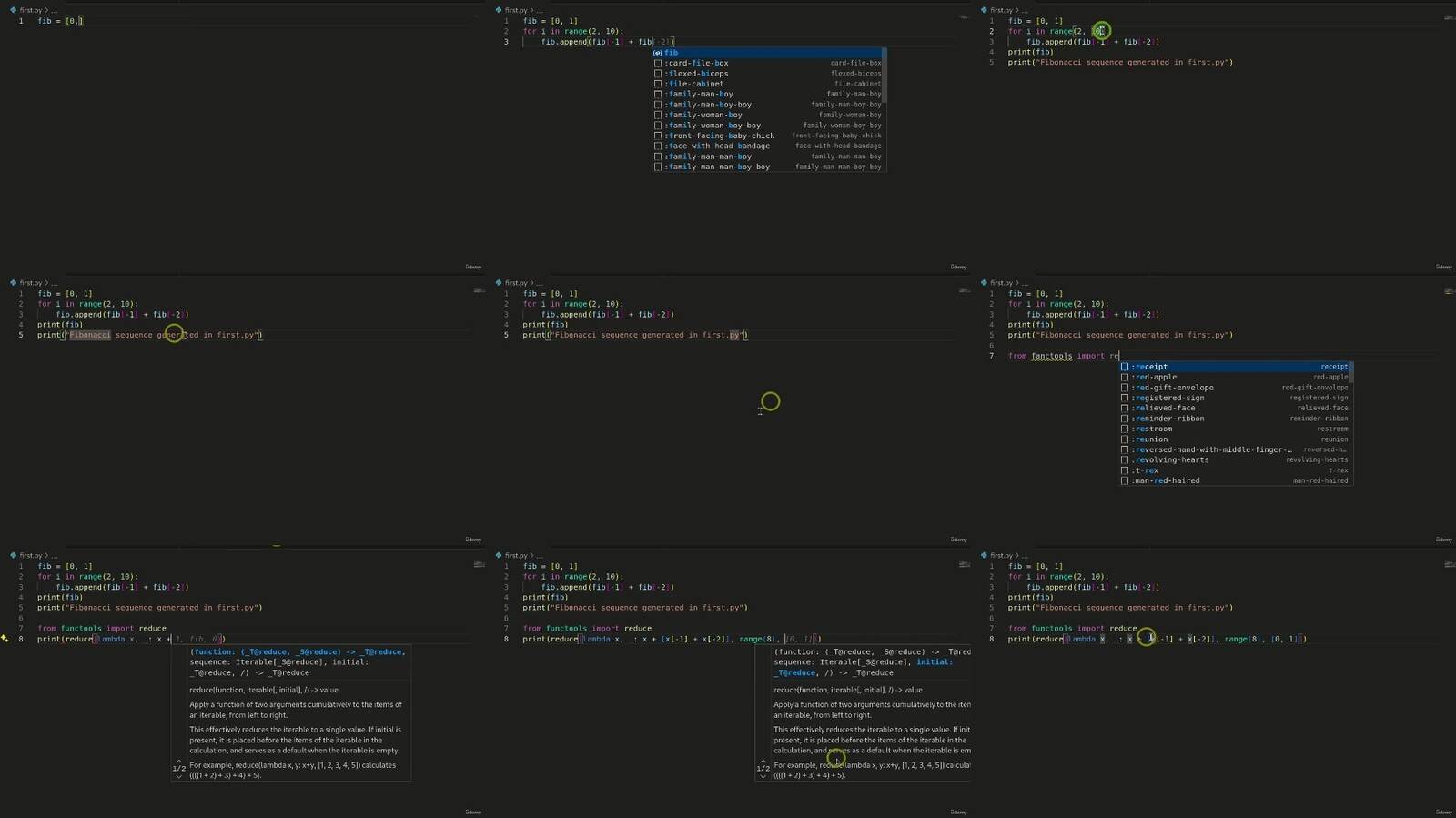Image resolution: width=1456 pixels, height=818 pixels.
Task: Click snippet icon beside ':reversed-hand-with-middle-finger'
Action: pos(1125,449)
